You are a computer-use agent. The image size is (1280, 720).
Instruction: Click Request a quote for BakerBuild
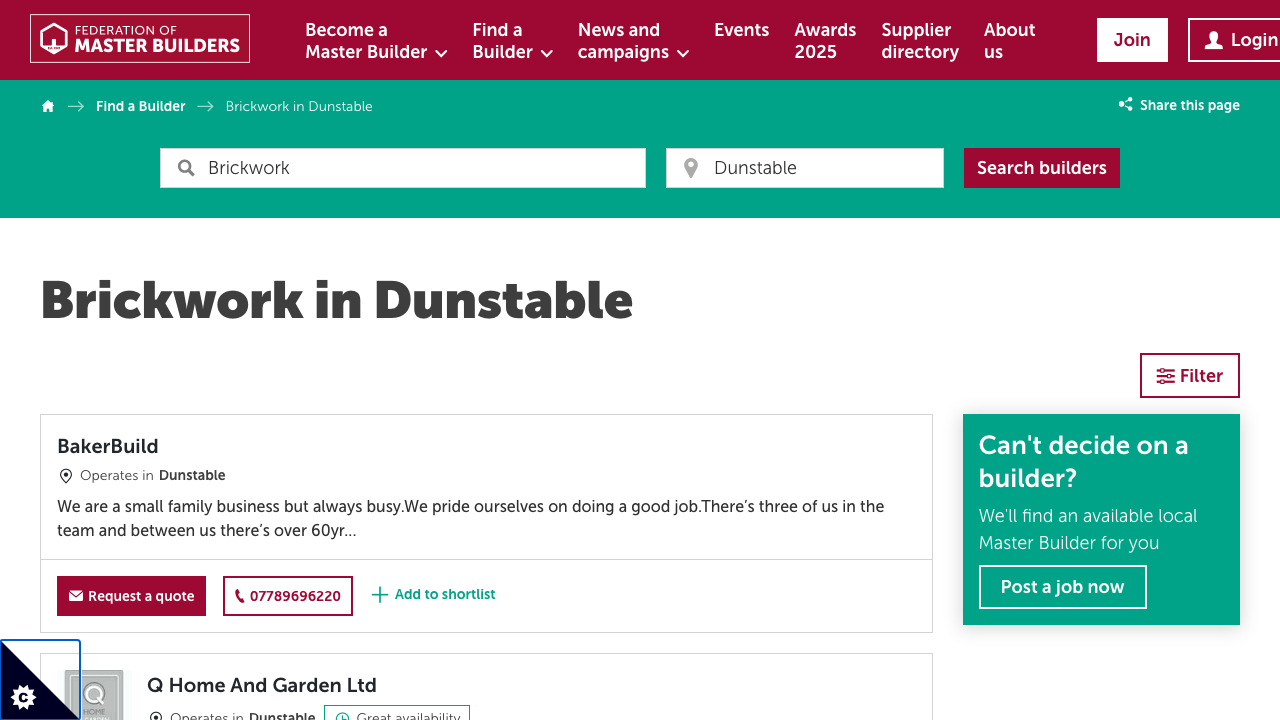(131, 596)
